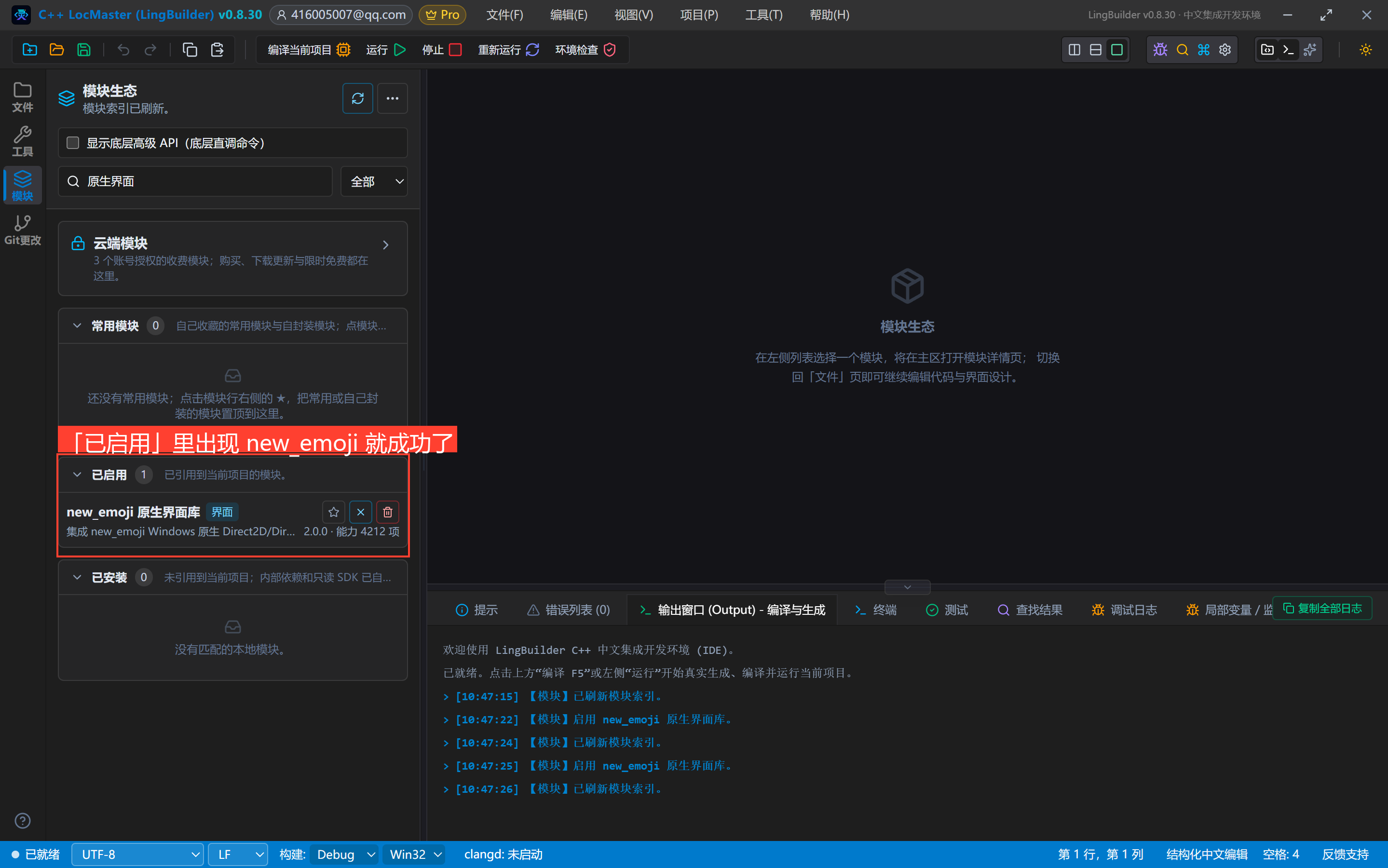The image size is (1388, 868).
Task: Click the refresh module index icon
Action: click(358, 98)
